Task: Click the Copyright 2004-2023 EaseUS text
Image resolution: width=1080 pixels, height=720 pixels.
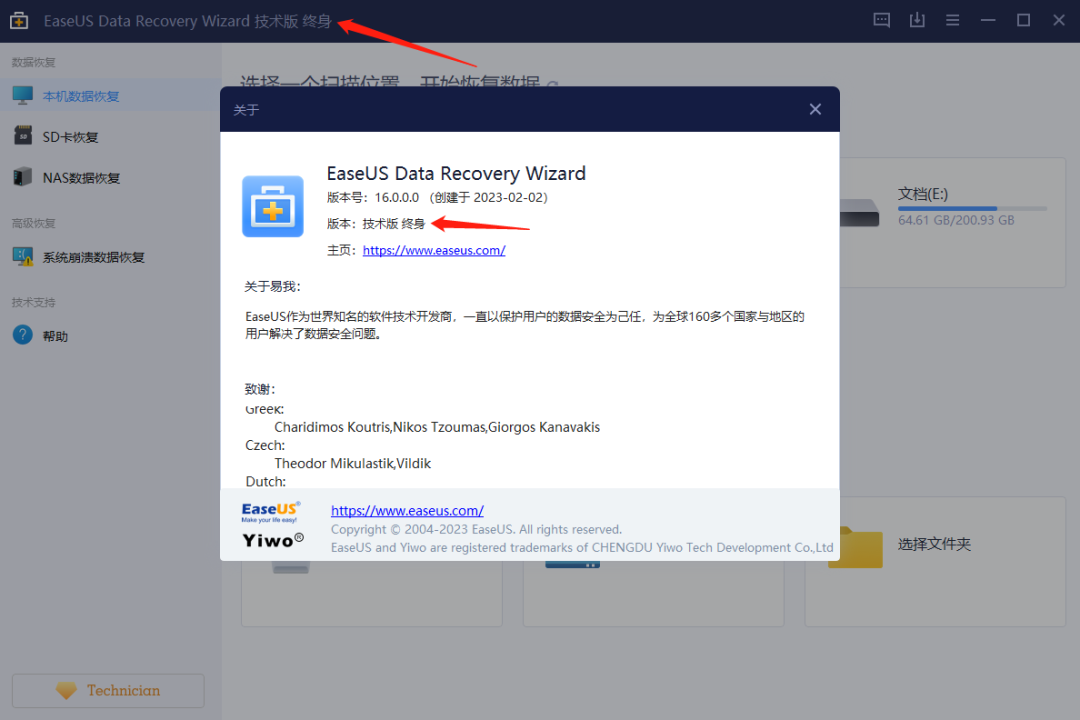Action: click(x=476, y=529)
